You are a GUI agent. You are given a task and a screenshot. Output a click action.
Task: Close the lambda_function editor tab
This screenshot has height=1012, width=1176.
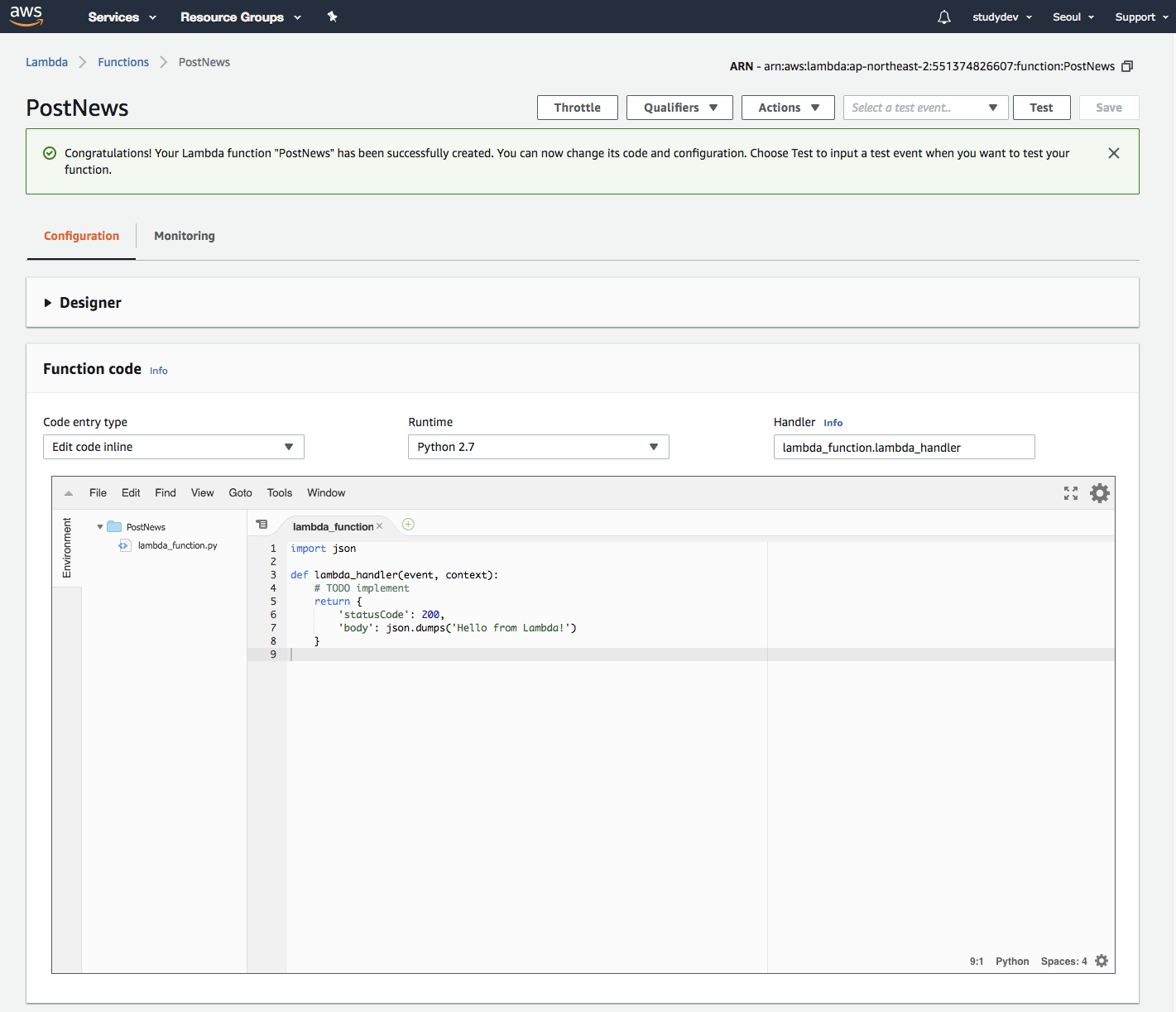coord(380,526)
